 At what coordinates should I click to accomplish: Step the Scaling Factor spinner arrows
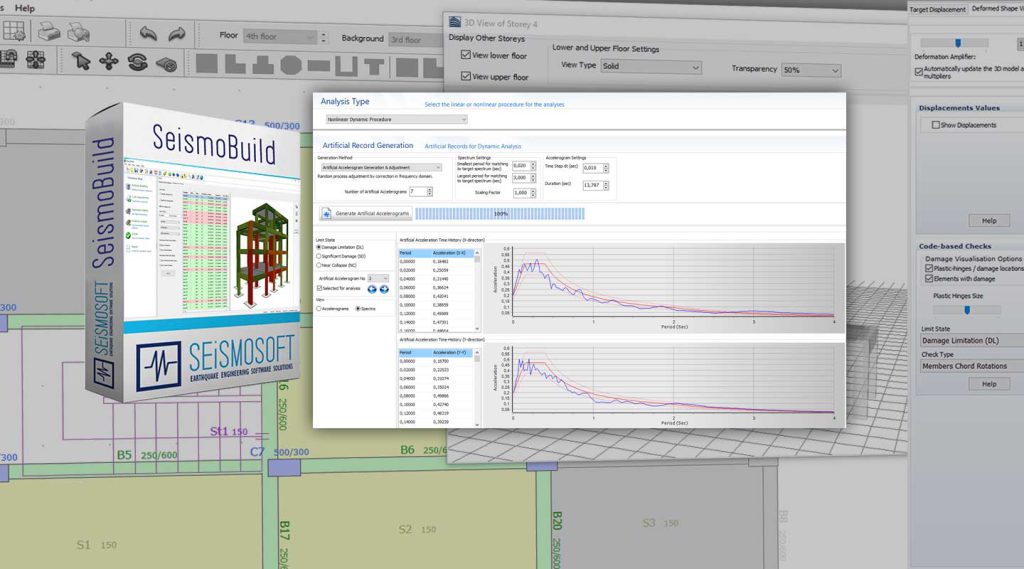pyautogui.click(x=533, y=193)
